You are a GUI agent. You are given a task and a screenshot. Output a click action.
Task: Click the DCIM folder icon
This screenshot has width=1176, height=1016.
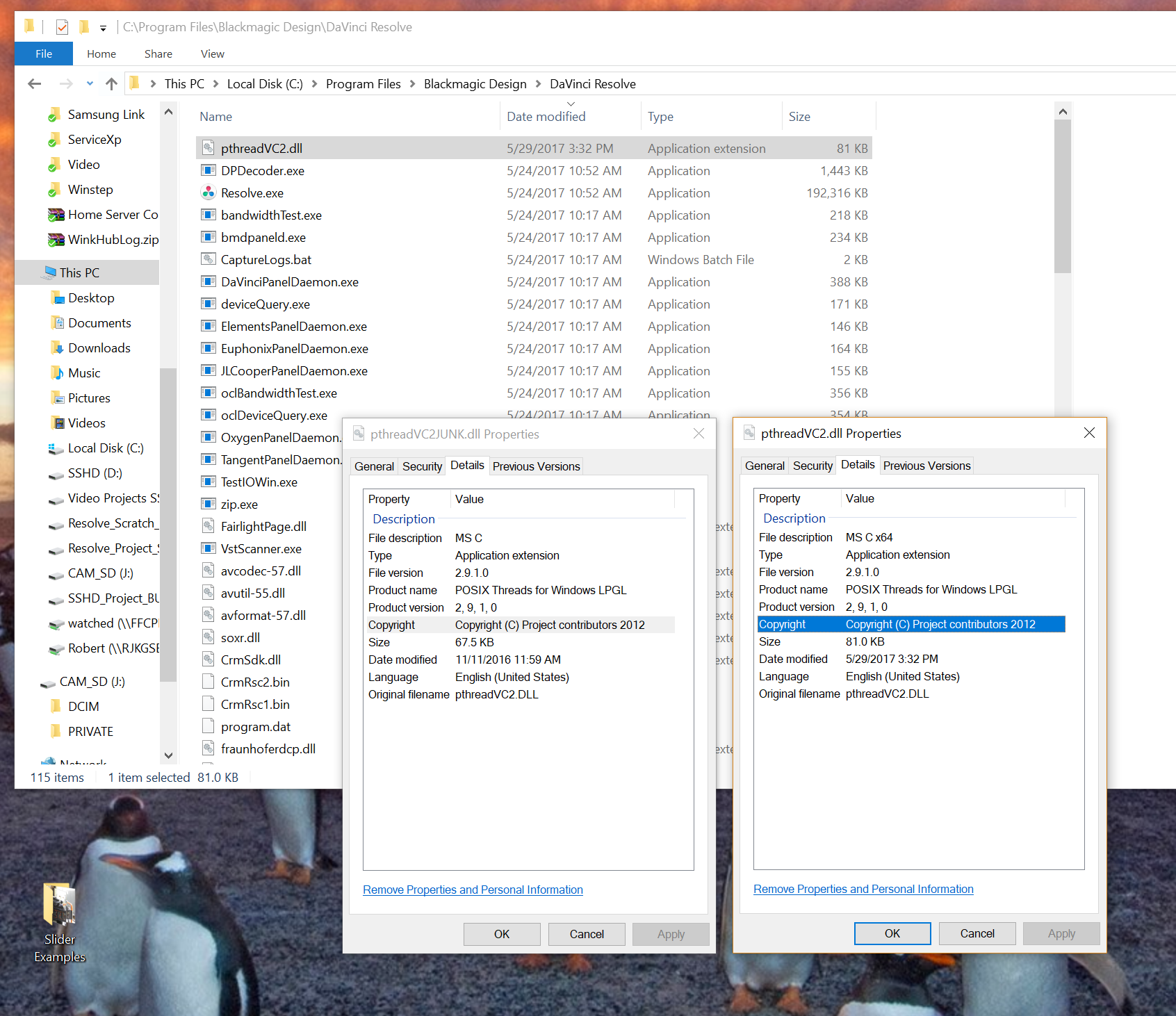pos(56,707)
